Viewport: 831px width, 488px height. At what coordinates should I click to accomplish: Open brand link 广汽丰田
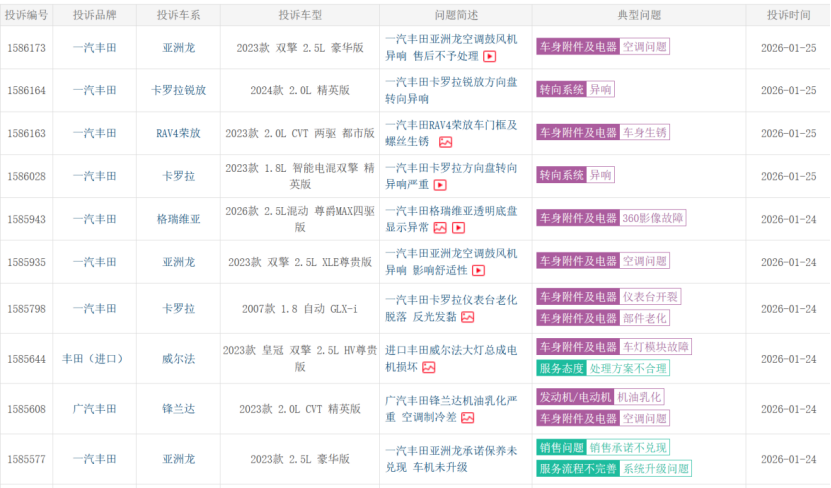tap(94, 409)
